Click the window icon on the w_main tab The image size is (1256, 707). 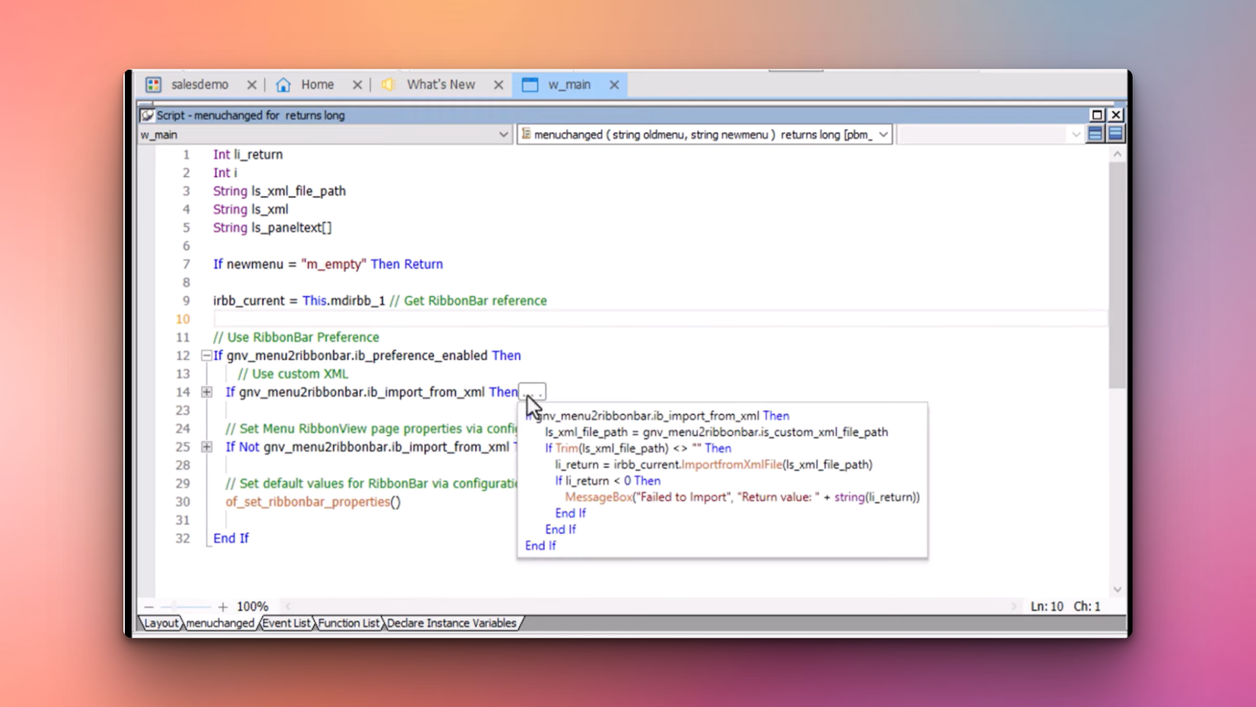pos(530,84)
